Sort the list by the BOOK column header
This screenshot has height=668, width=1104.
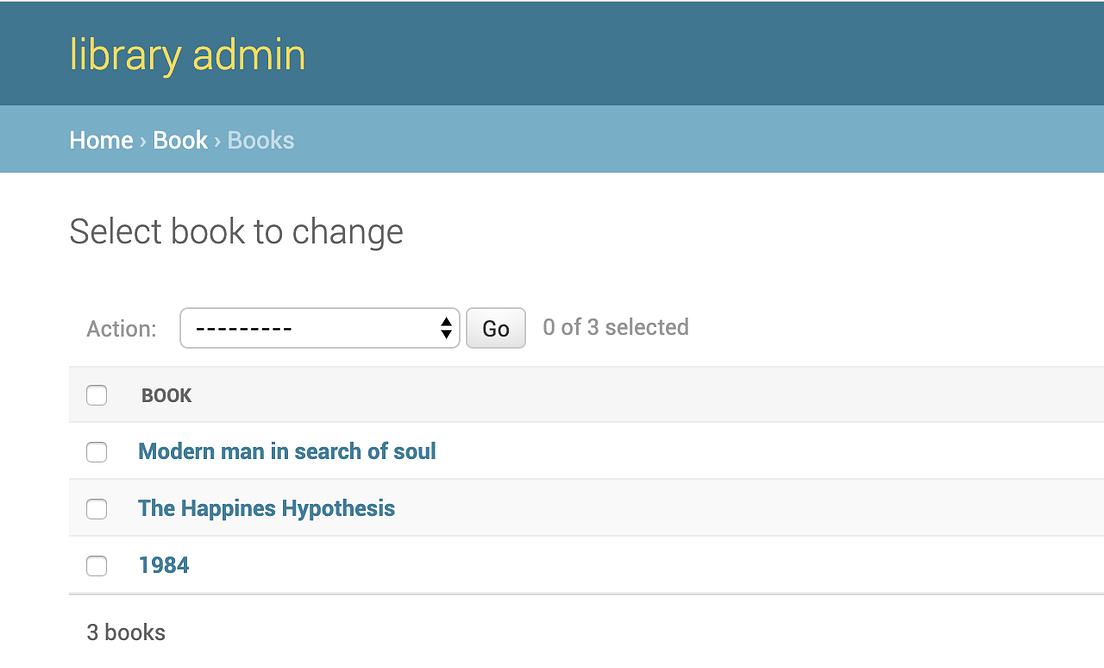(x=166, y=395)
